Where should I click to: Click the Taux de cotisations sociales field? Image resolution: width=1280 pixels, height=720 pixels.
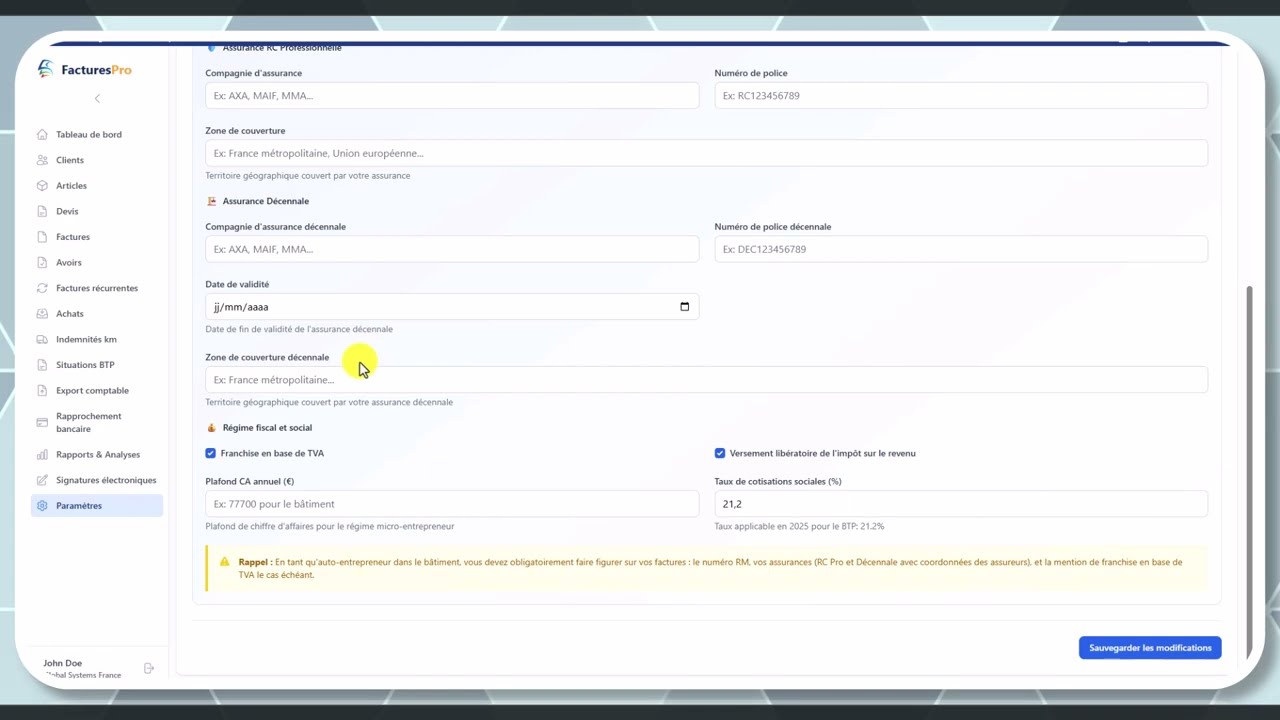(x=961, y=504)
